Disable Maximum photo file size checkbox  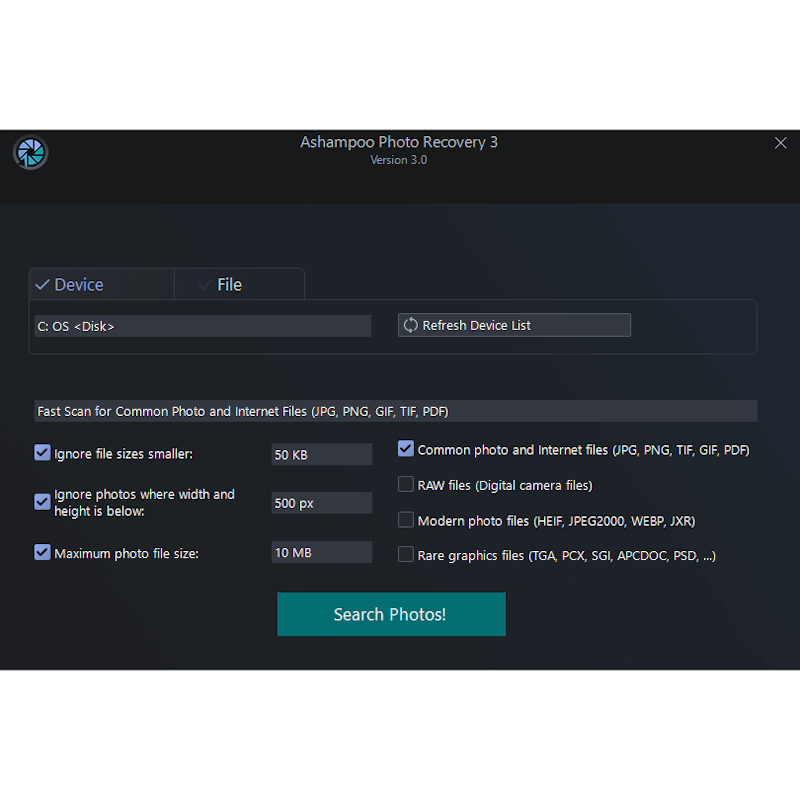click(x=42, y=552)
